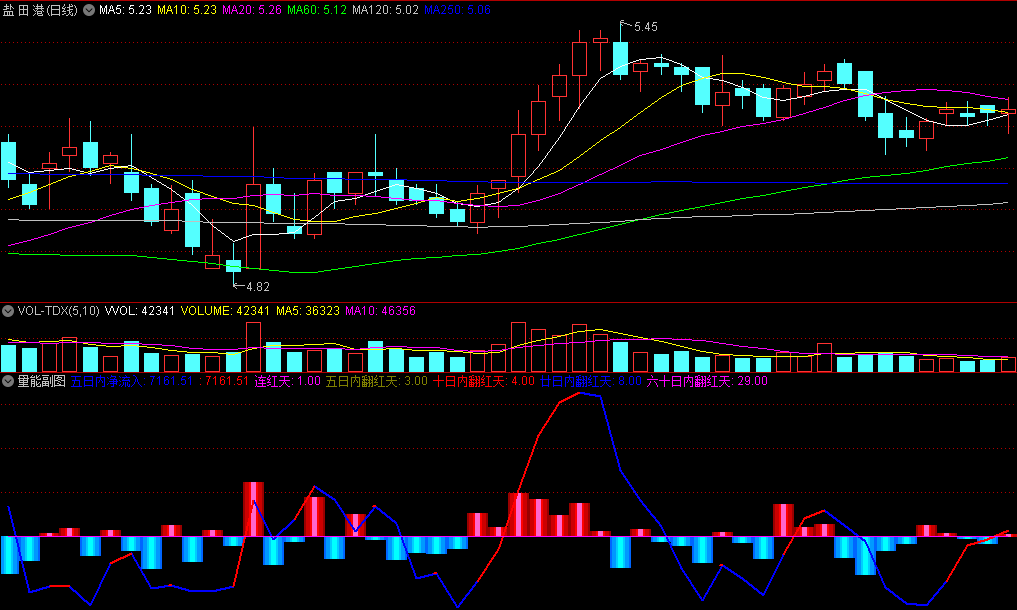Click the volume MA10: 46356 label
Image resolution: width=1017 pixels, height=610 pixels.
(380, 311)
